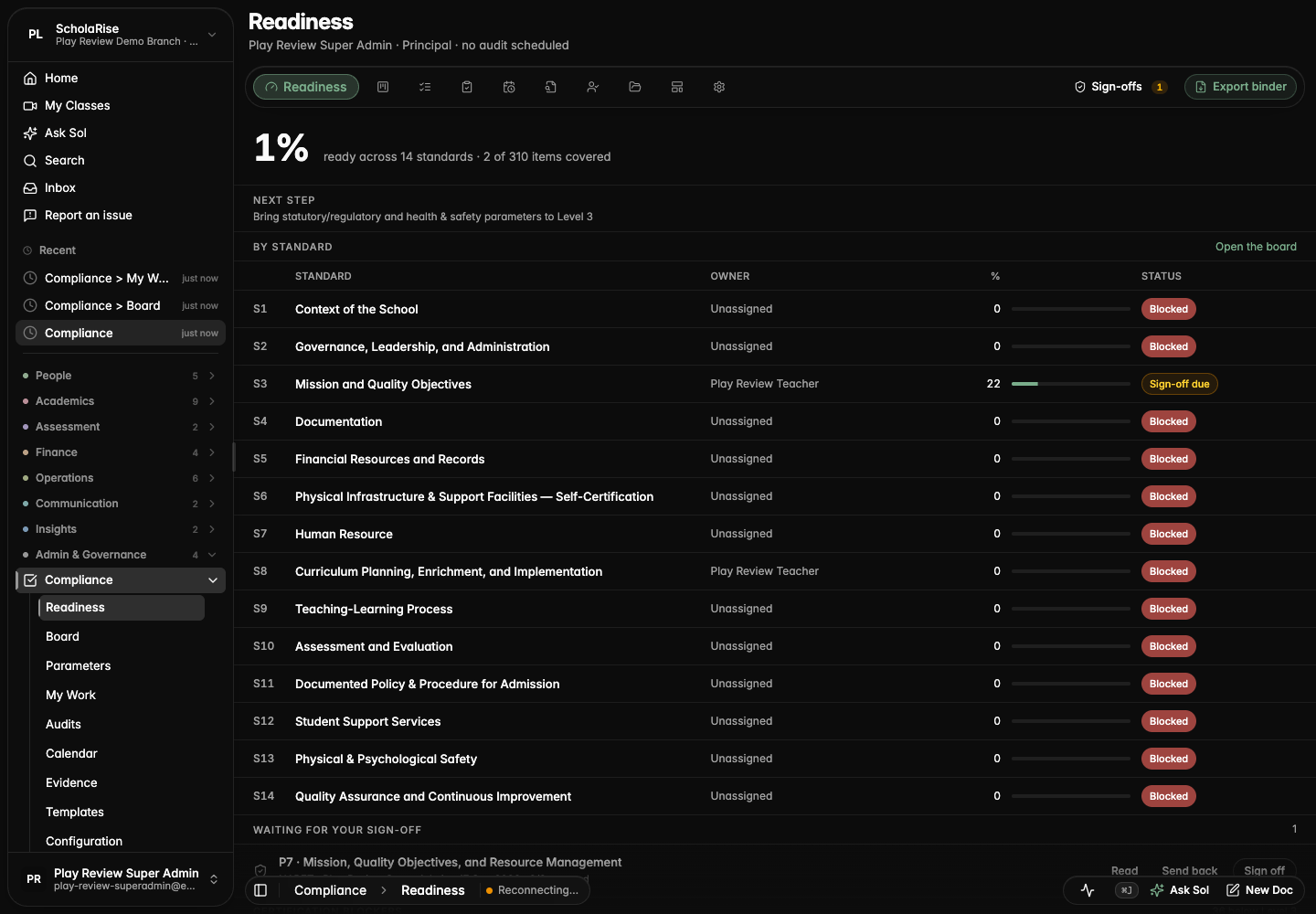Screen dimensions: 1316x914
Task: Open Sign-offs list
Action: (1120, 87)
